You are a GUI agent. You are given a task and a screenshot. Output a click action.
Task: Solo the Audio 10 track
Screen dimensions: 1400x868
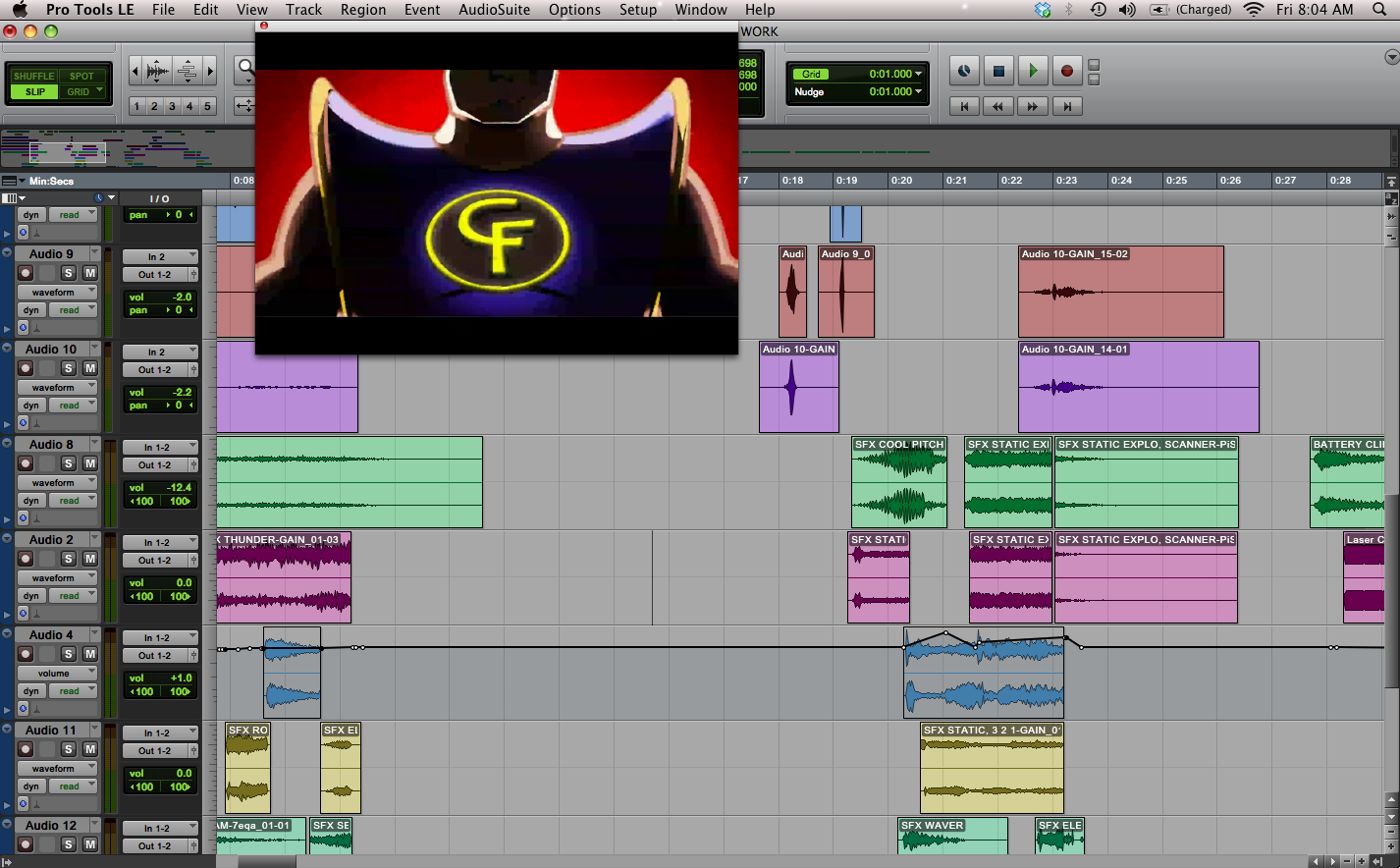point(69,368)
